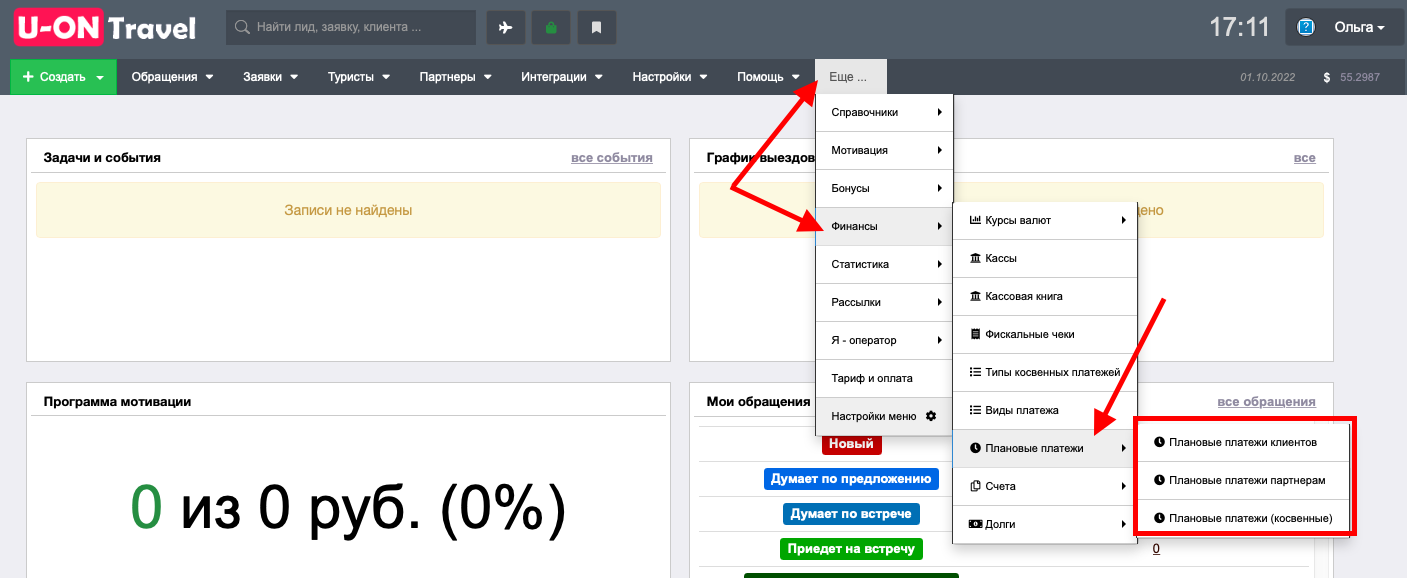The width and height of the screenshot is (1407, 578).
Task: Expand arrow next to Долги
Action: [x=1124, y=524]
